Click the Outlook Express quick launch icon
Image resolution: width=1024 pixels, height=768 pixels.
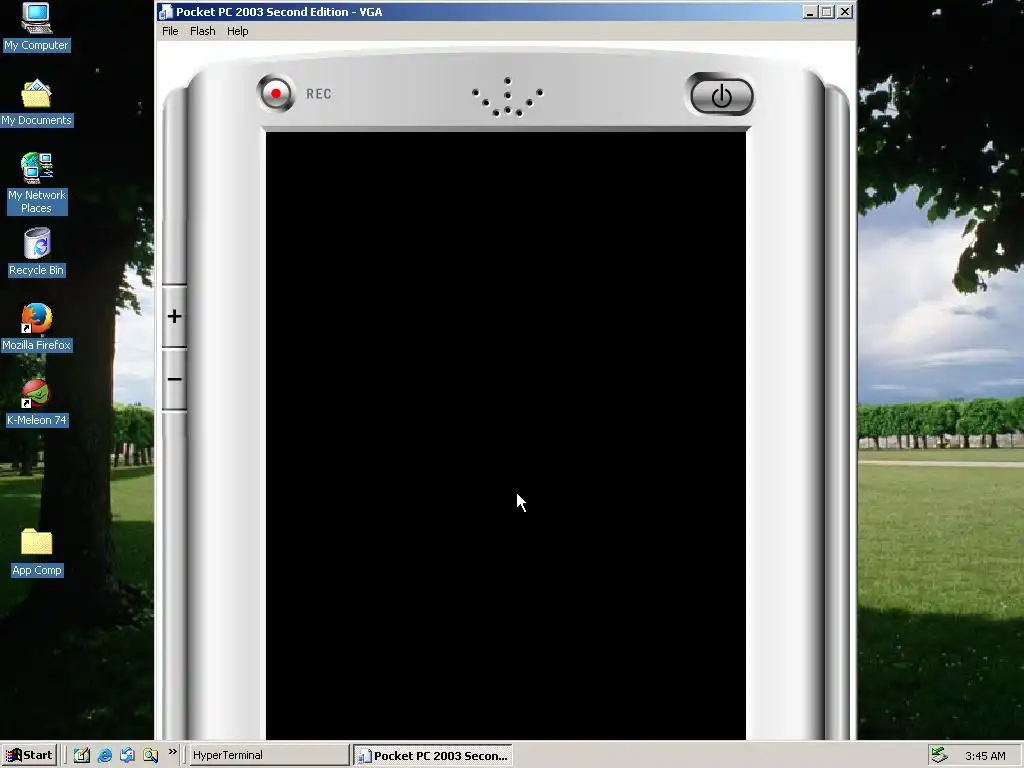point(127,755)
